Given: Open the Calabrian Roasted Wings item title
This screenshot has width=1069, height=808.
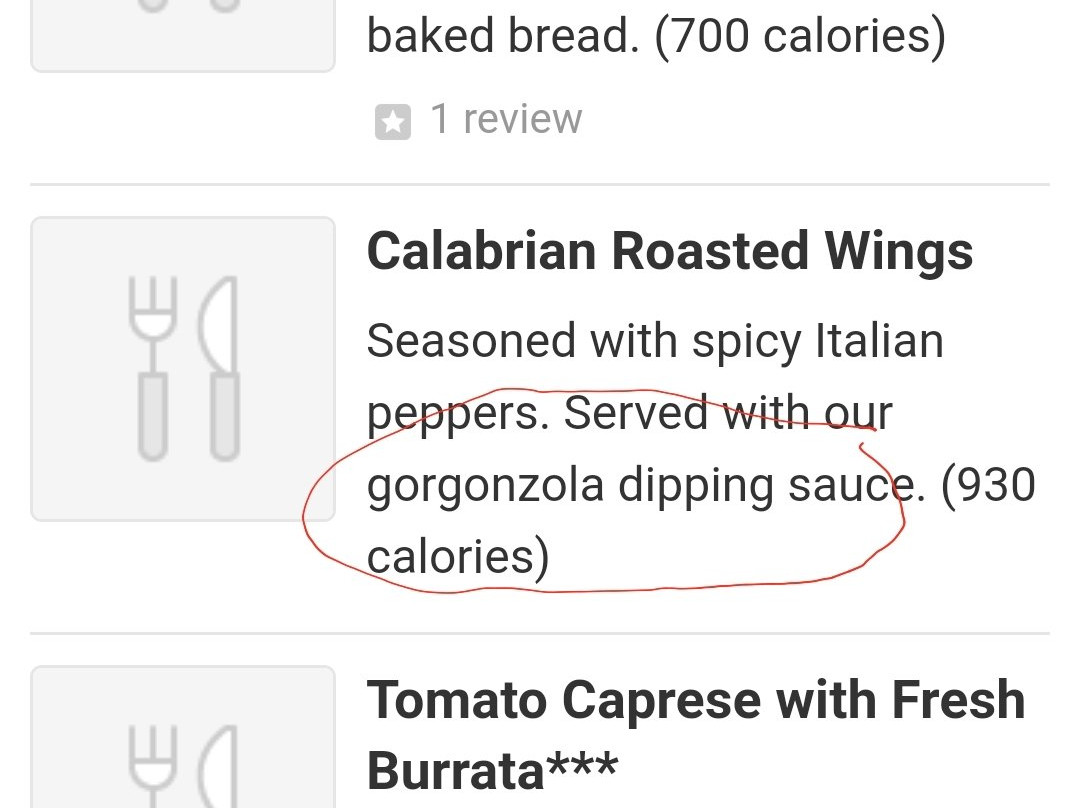Looking at the screenshot, I should pos(669,251).
